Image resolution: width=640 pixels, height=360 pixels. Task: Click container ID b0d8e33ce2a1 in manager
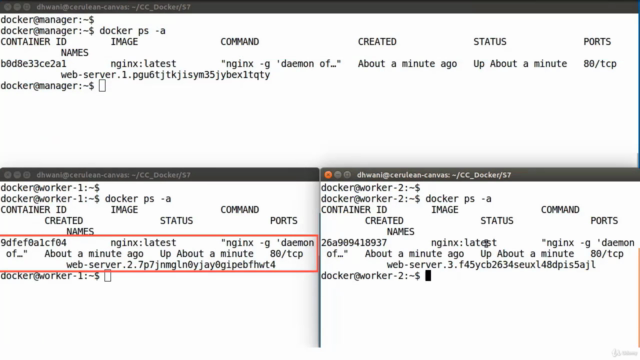pyautogui.click(x=33, y=64)
